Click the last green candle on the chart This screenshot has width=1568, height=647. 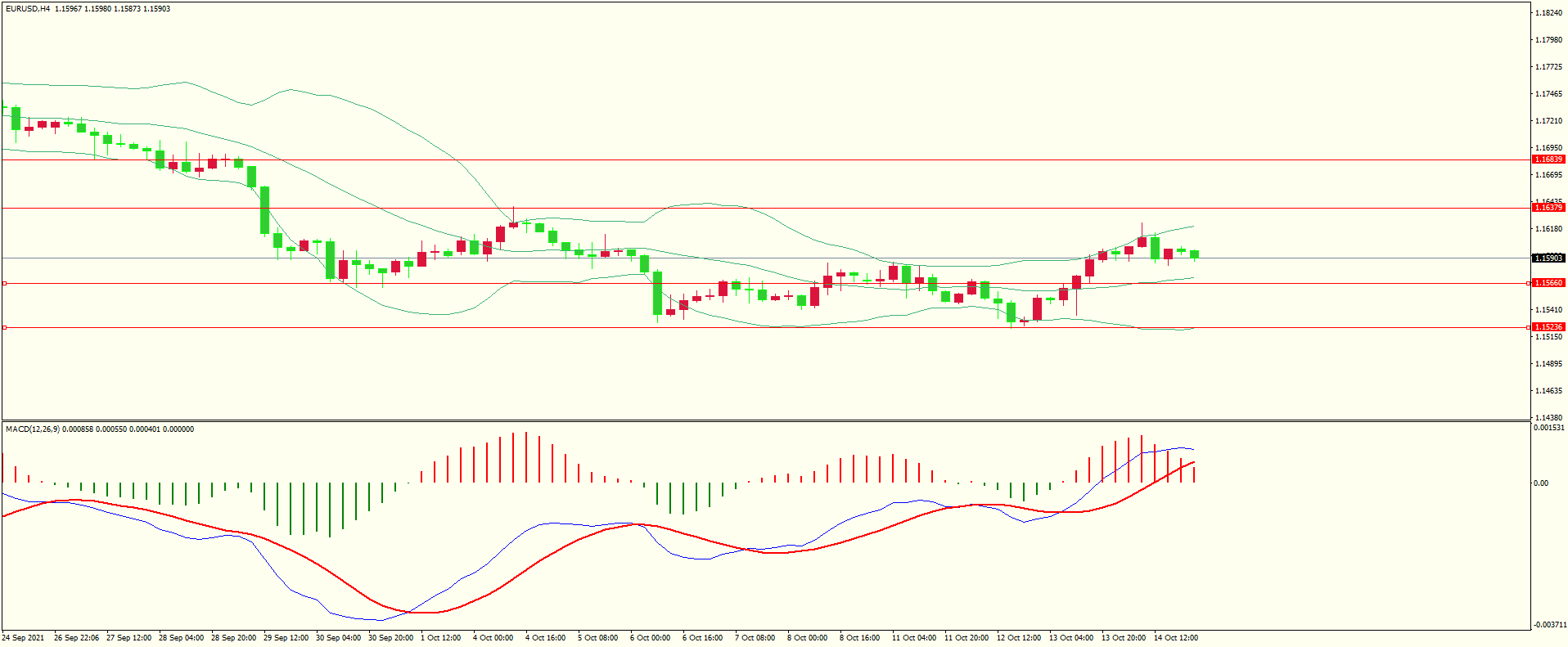1195,254
